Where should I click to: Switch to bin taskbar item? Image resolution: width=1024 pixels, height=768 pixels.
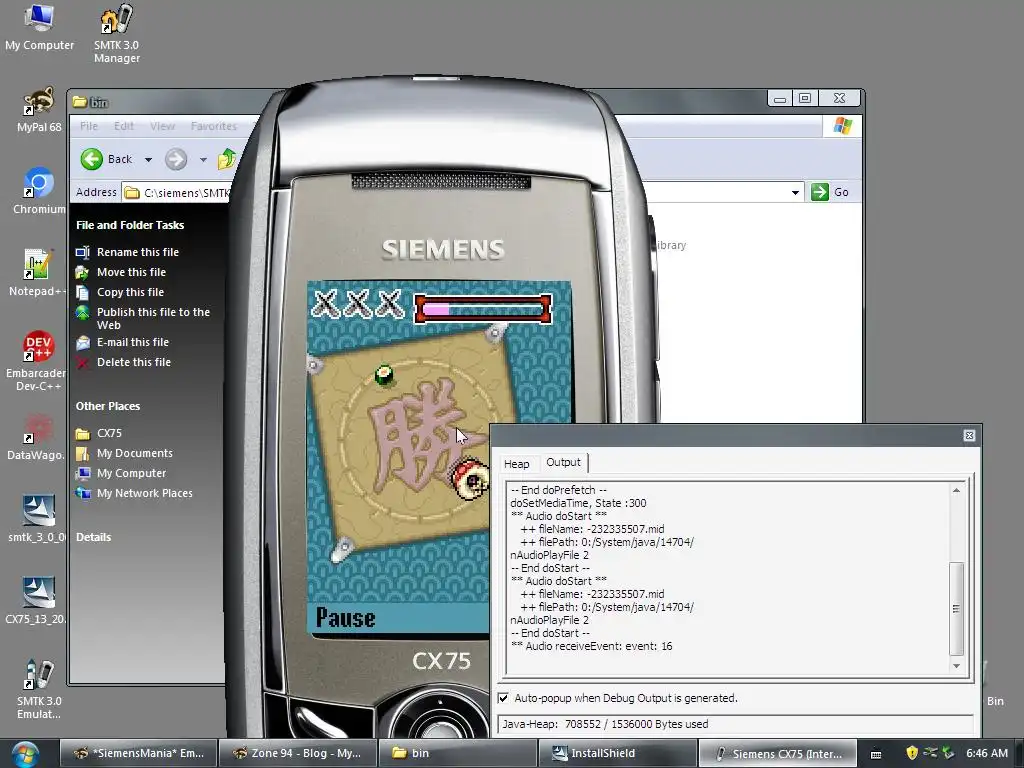coord(458,754)
